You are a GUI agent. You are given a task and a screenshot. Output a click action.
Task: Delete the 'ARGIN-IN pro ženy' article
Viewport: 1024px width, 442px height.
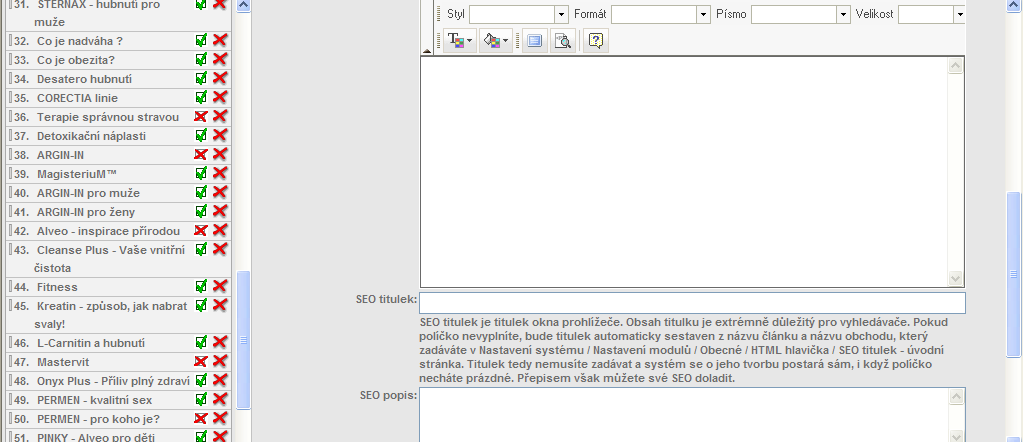[x=220, y=211]
